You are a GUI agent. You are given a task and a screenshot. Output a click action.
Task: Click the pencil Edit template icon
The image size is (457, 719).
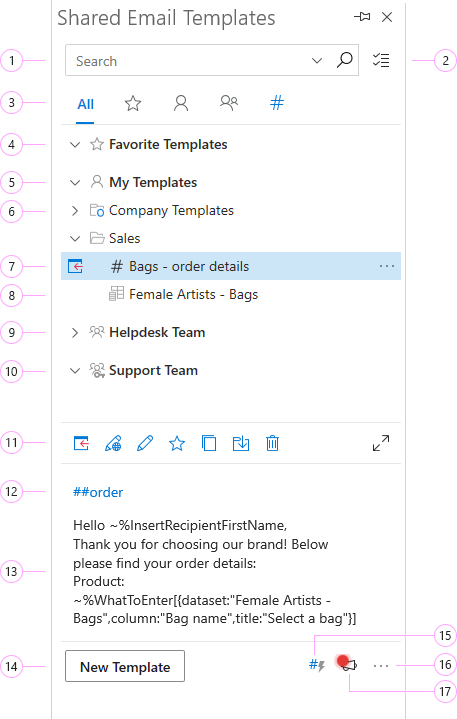coord(145,443)
